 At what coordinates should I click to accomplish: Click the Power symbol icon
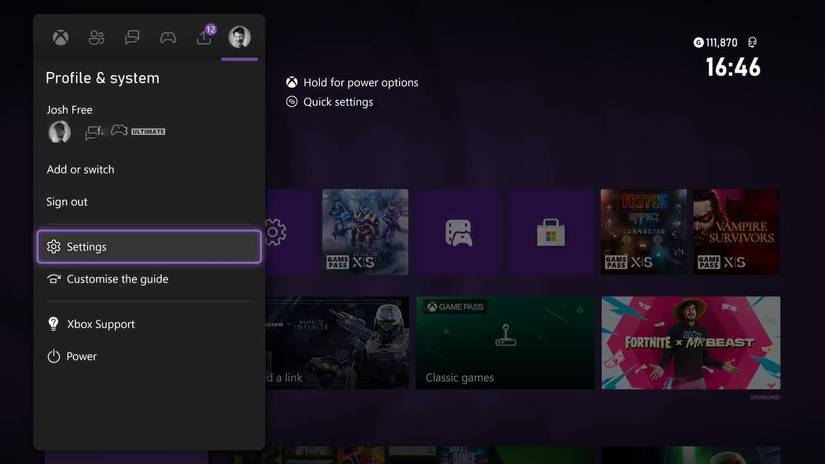tap(53, 356)
